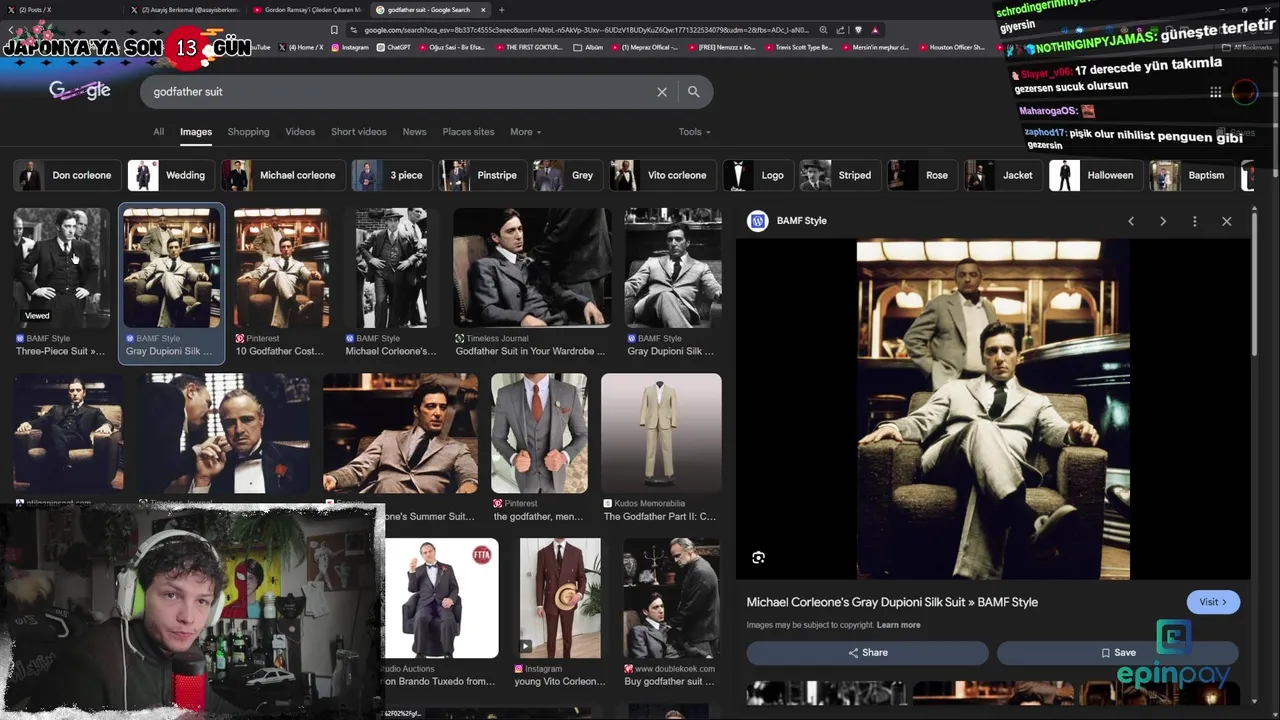Click the Share button in preview
Image resolution: width=1280 pixels, height=720 pixels.
click(x=867, y=653)
